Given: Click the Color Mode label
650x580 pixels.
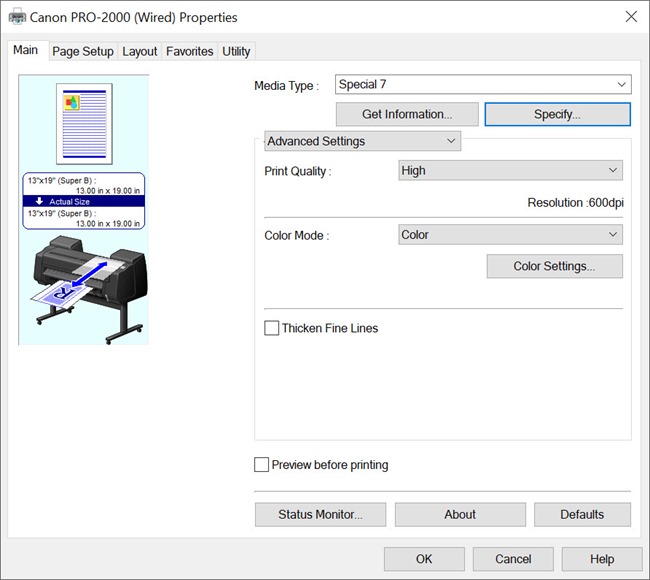Looking at the screenshot, I should point(297,235).
